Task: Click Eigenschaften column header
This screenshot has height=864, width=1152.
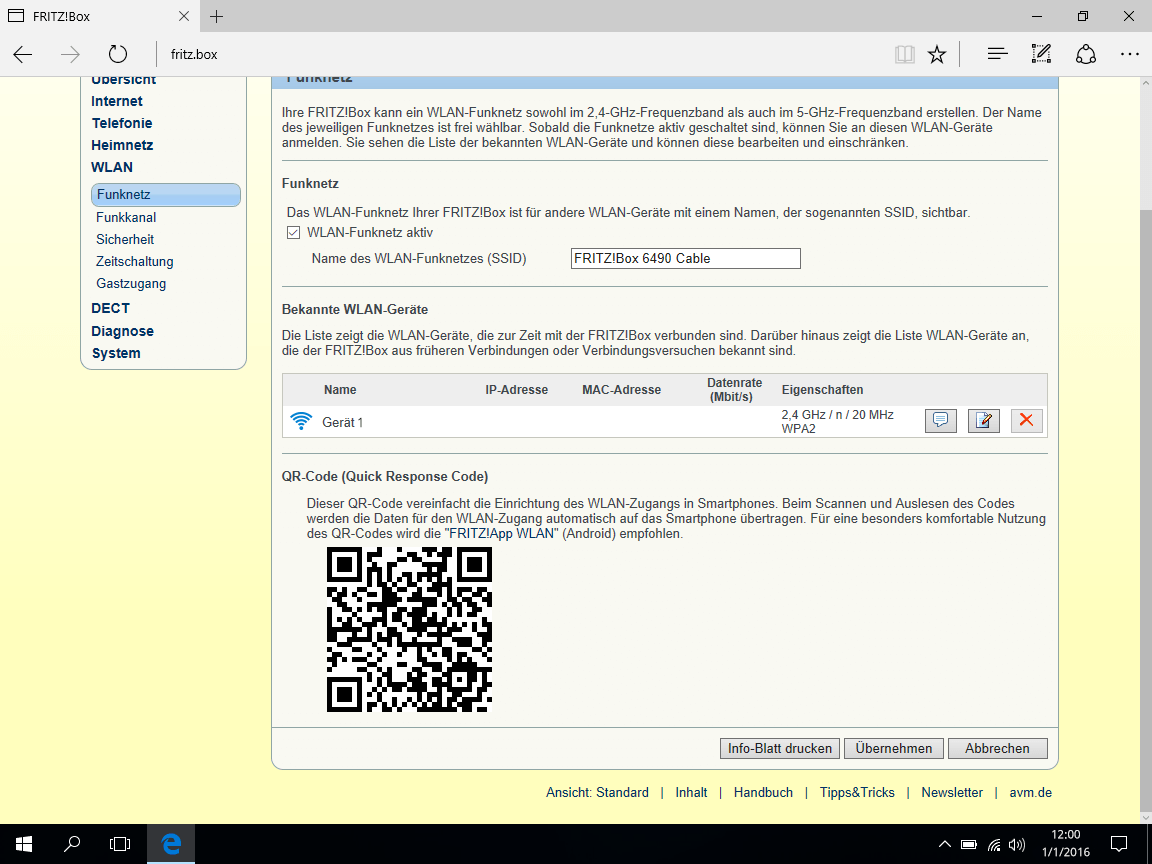Action: pyautogui.click(x=822, y=390)
